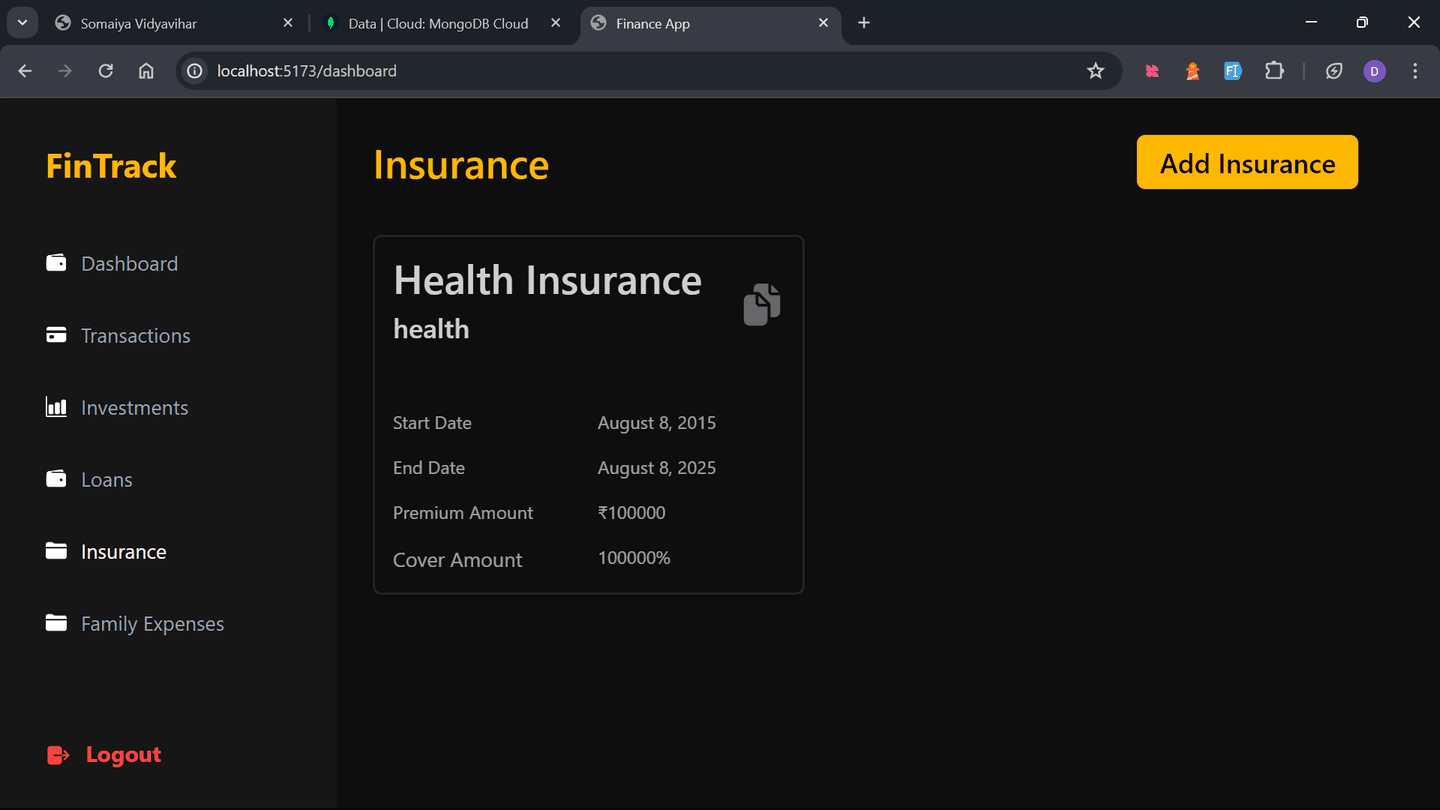The image size is (1440, 810).
Task: Click the Transactions card icon
Action: click(x=56, y=335)
